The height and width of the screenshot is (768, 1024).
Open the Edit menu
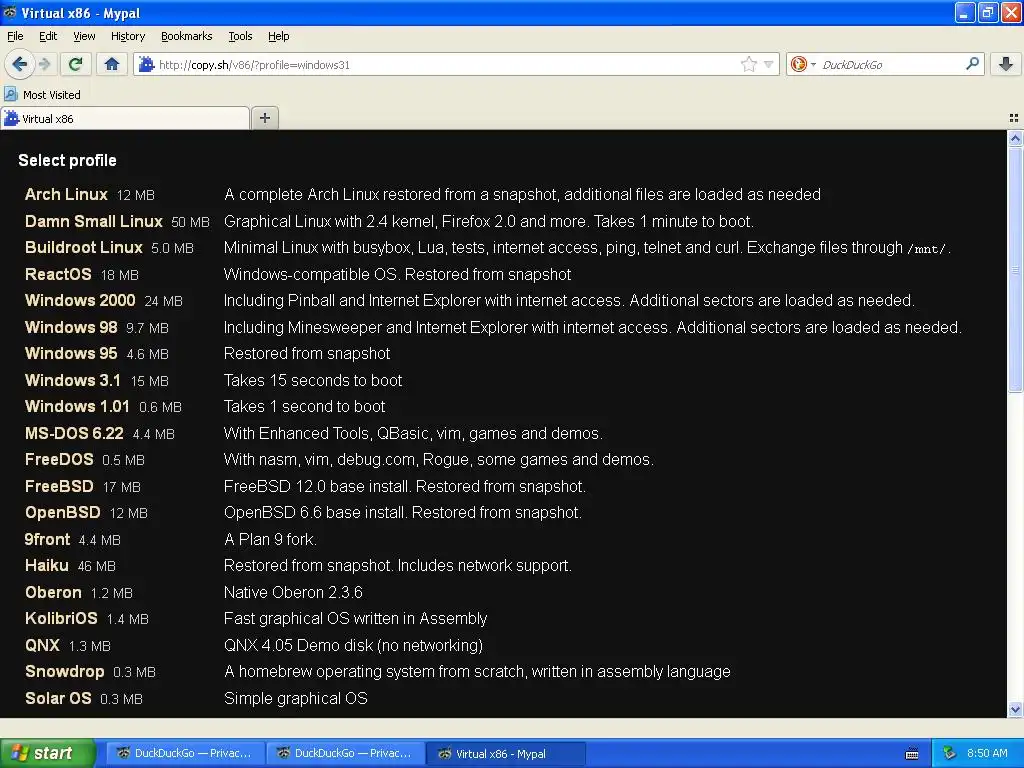pos(48,36)
